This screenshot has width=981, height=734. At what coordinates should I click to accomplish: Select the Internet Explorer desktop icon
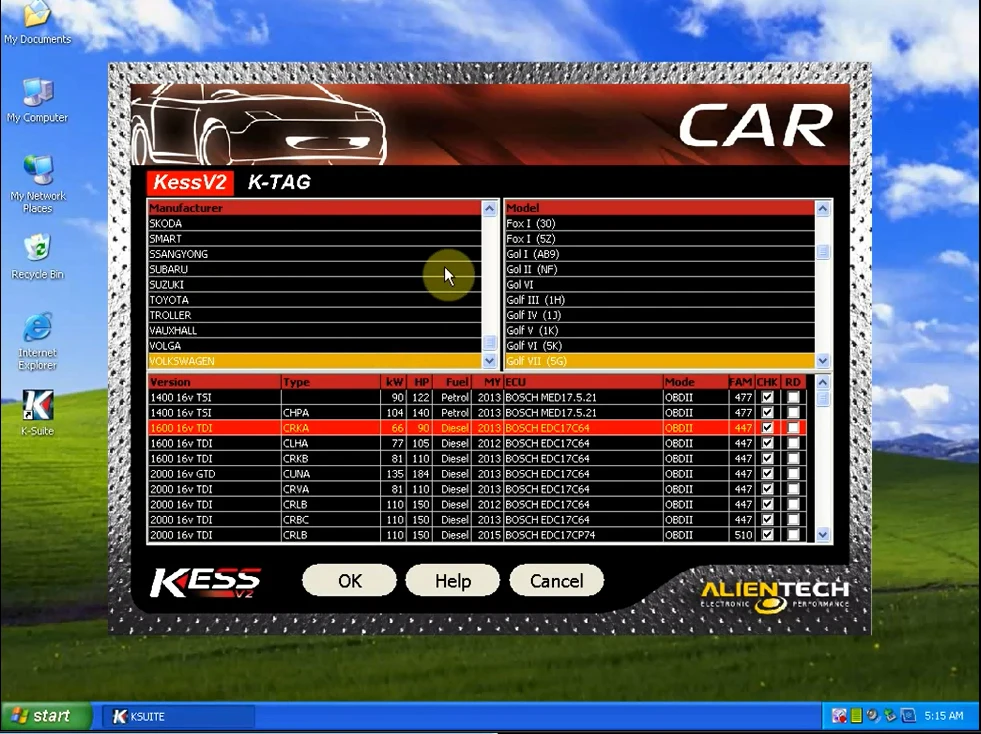point(38,342)
